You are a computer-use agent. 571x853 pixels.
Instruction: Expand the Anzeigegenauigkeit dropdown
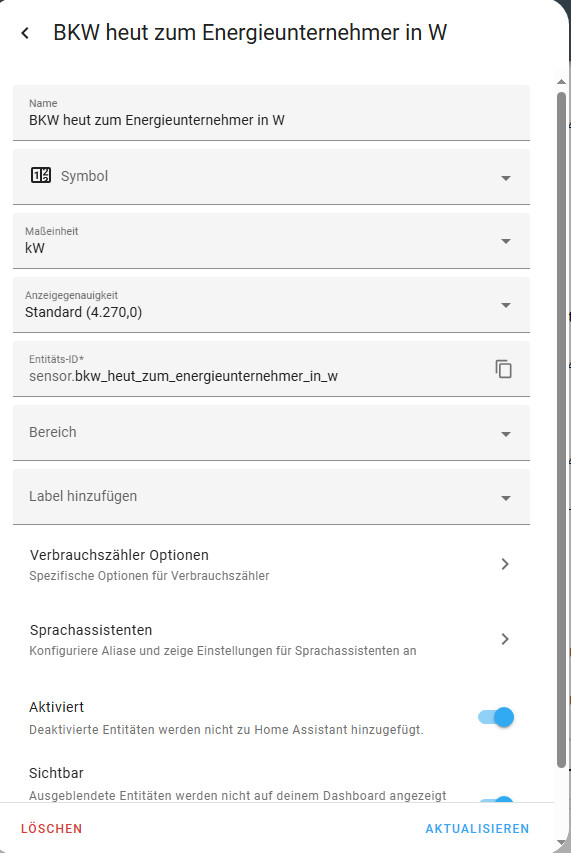pyautogui.click(x=271, y=305)
